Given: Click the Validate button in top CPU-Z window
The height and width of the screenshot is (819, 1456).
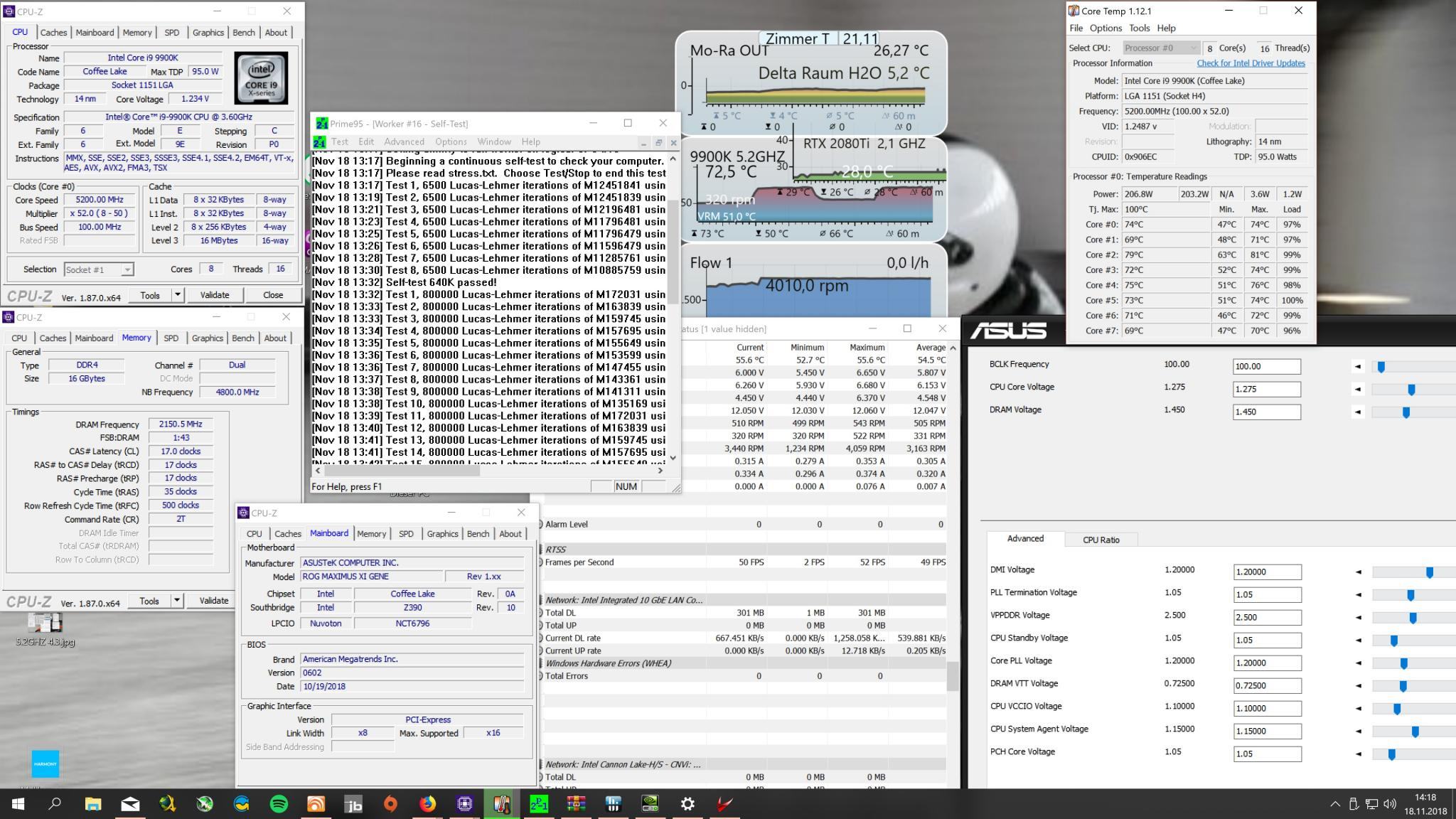Looking at the screenshot, I should pos(215,294).
